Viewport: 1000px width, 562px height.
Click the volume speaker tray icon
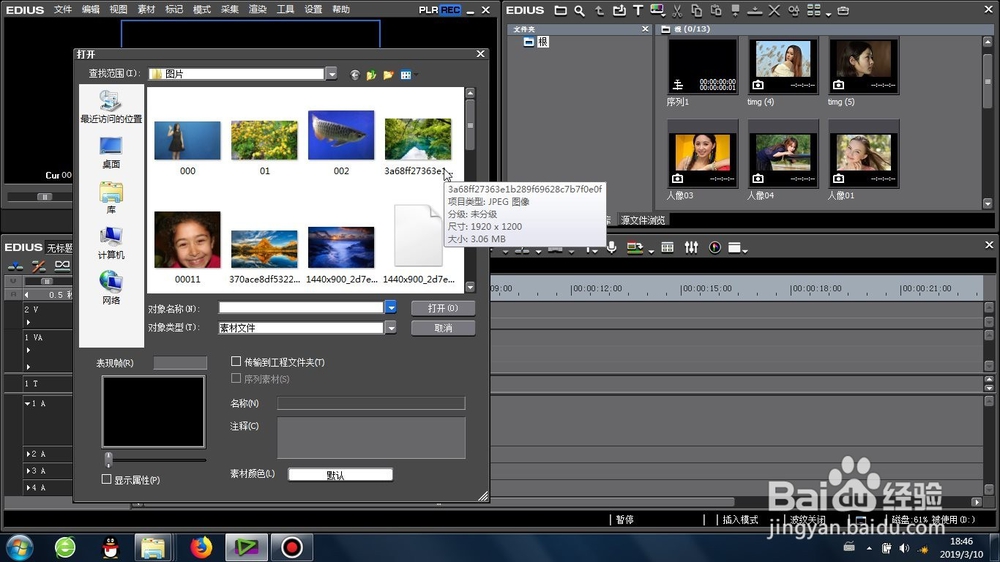904,548
